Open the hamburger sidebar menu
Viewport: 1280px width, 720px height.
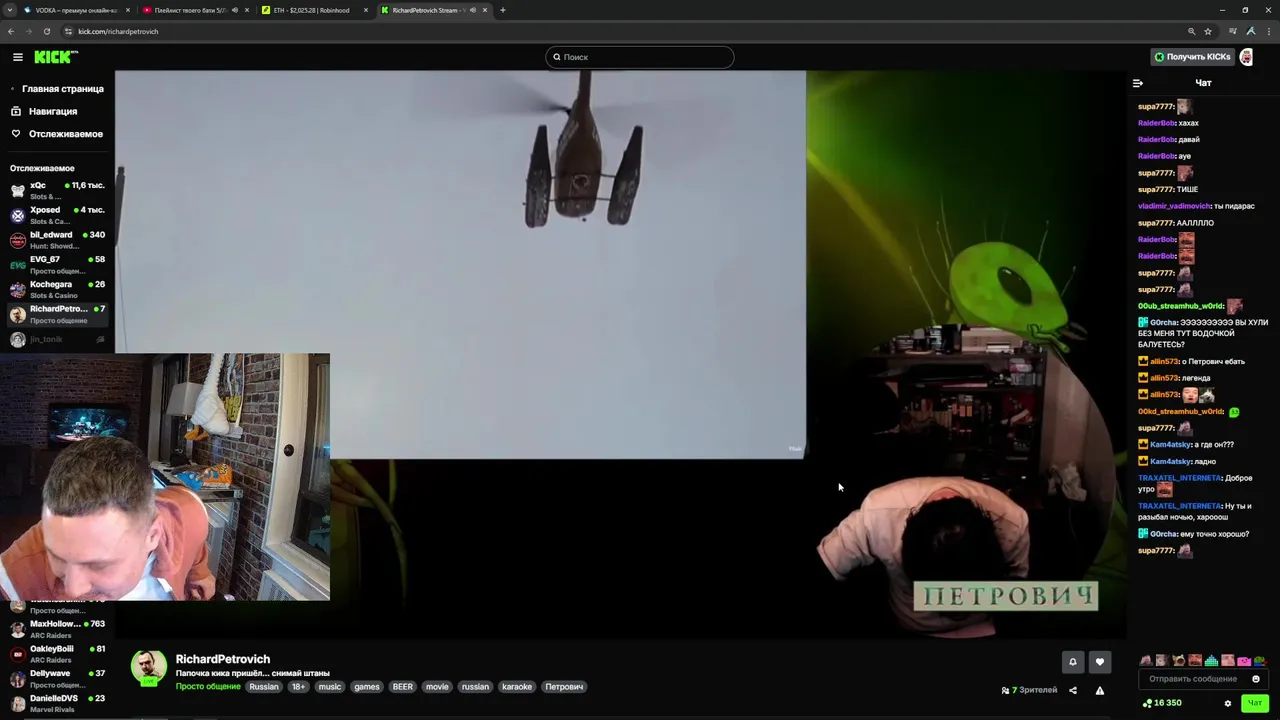17,57
